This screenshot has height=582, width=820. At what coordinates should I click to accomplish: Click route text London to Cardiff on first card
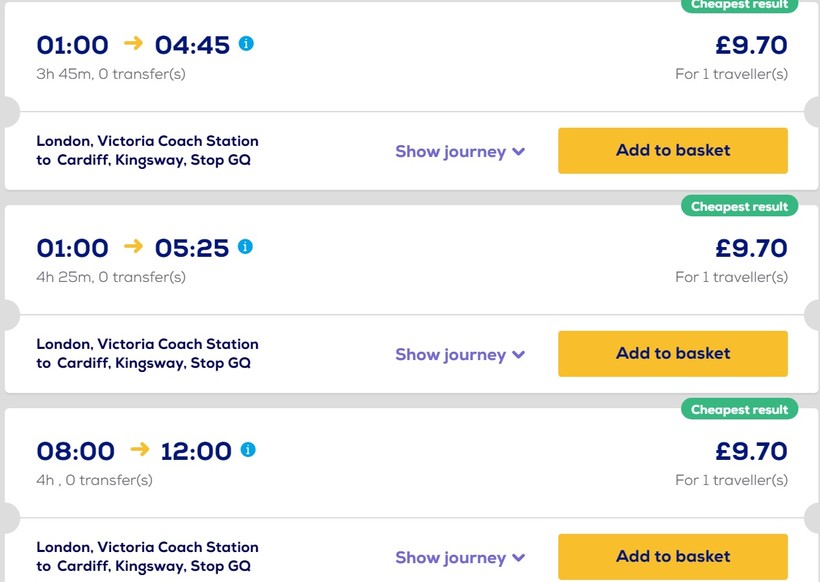click(147, 150)
